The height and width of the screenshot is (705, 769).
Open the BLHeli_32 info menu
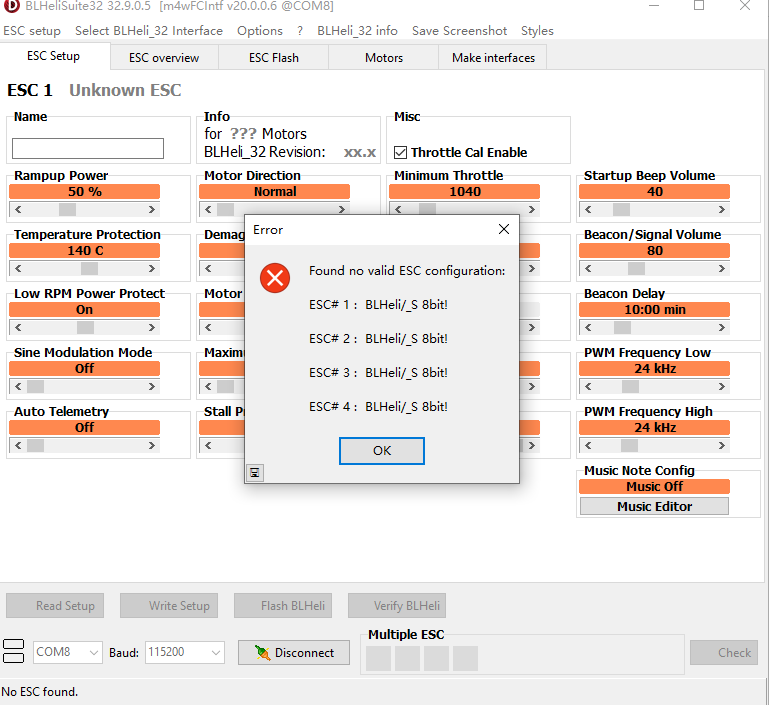click(x=357, y=30)
